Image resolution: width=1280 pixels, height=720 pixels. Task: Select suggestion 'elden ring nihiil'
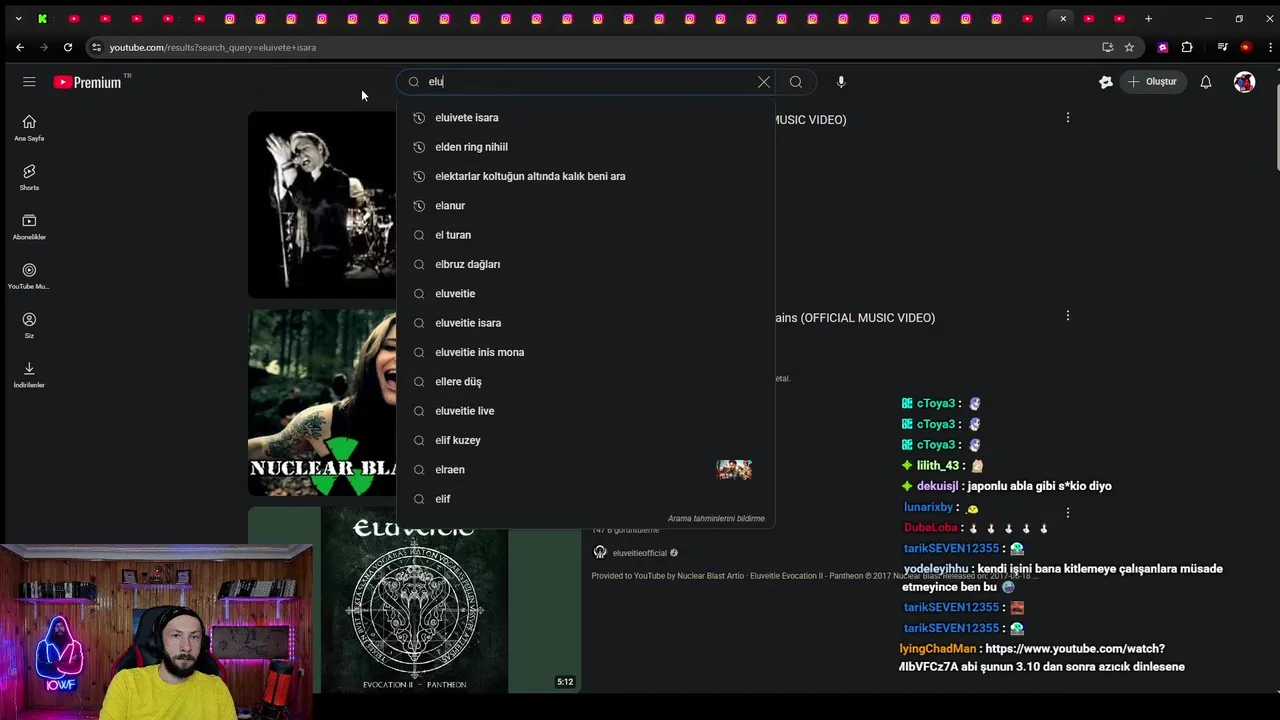pyautogui.click(x=586, y=147)
